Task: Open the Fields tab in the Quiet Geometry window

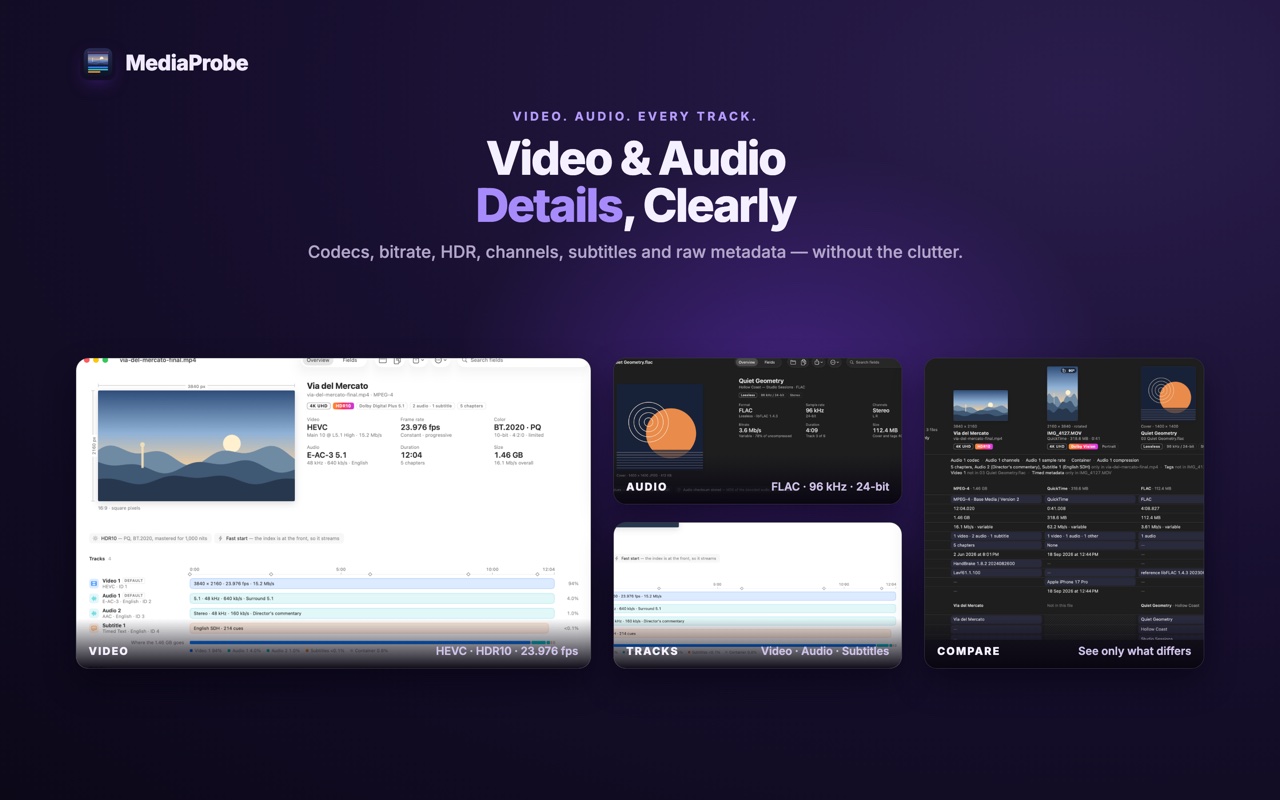Action: click(769, 362)
